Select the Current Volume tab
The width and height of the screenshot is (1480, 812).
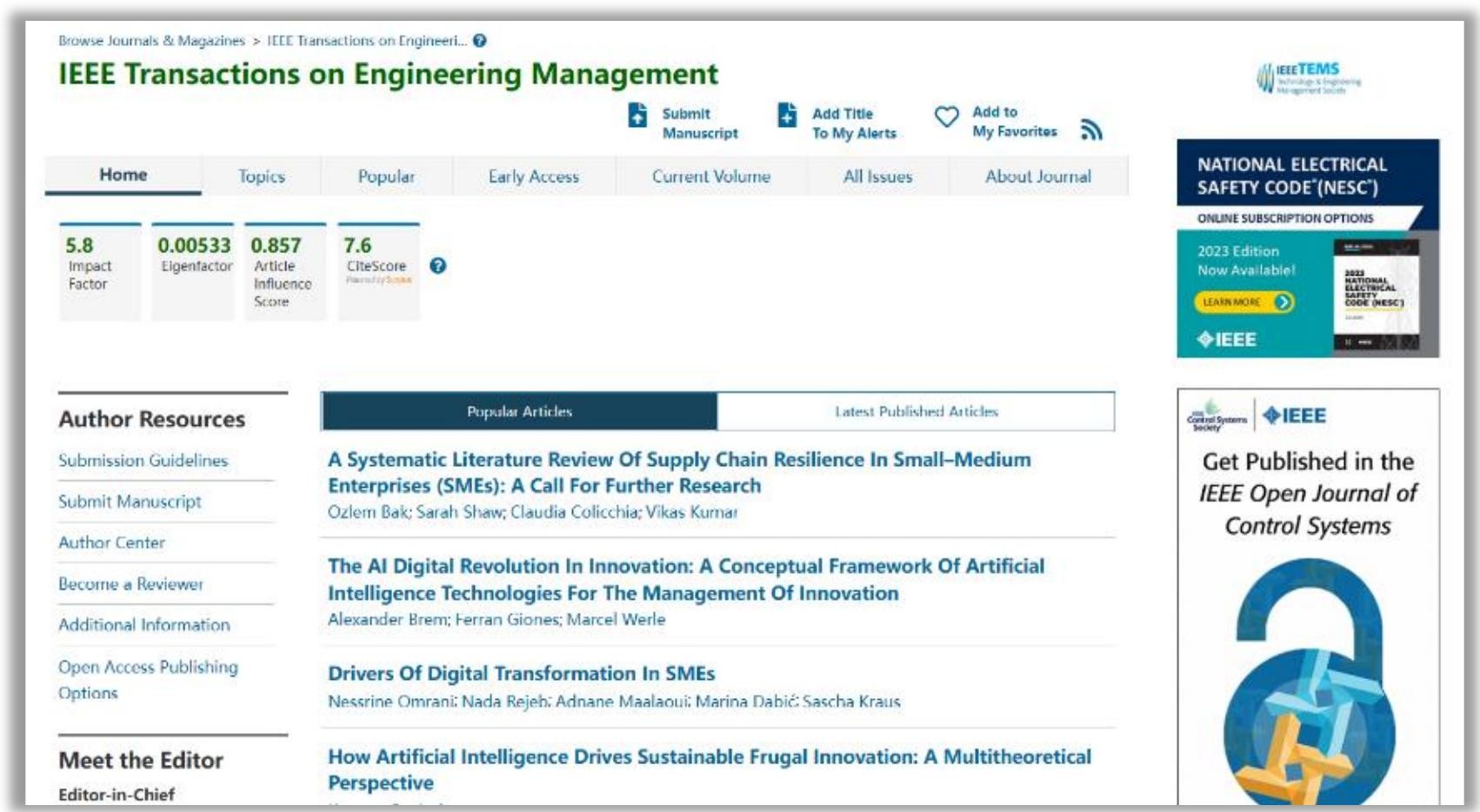coord(710,176)
